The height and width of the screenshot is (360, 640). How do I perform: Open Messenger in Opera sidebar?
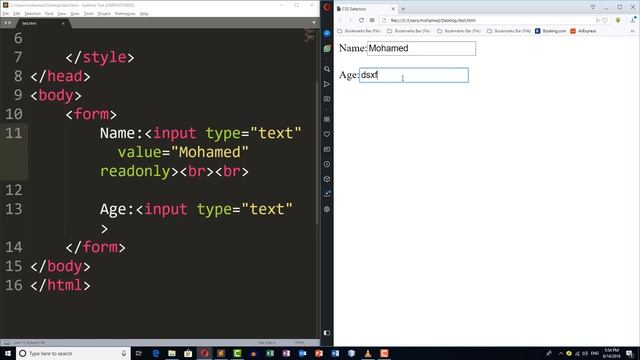(327, 33)
